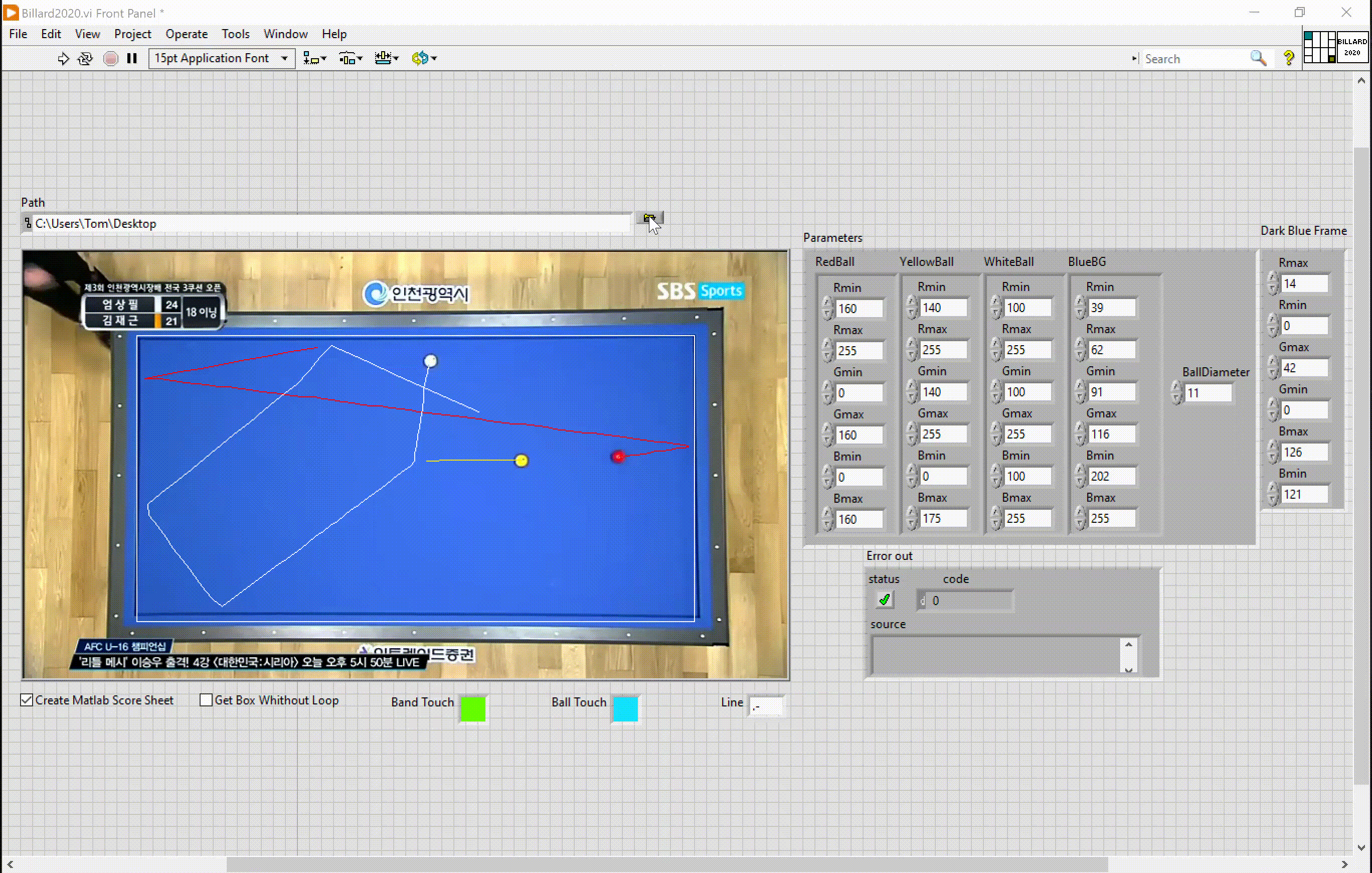Viewport: 1372px width, 873px height.
Task: Click the path browse folder button
Action: click(649, 218)
